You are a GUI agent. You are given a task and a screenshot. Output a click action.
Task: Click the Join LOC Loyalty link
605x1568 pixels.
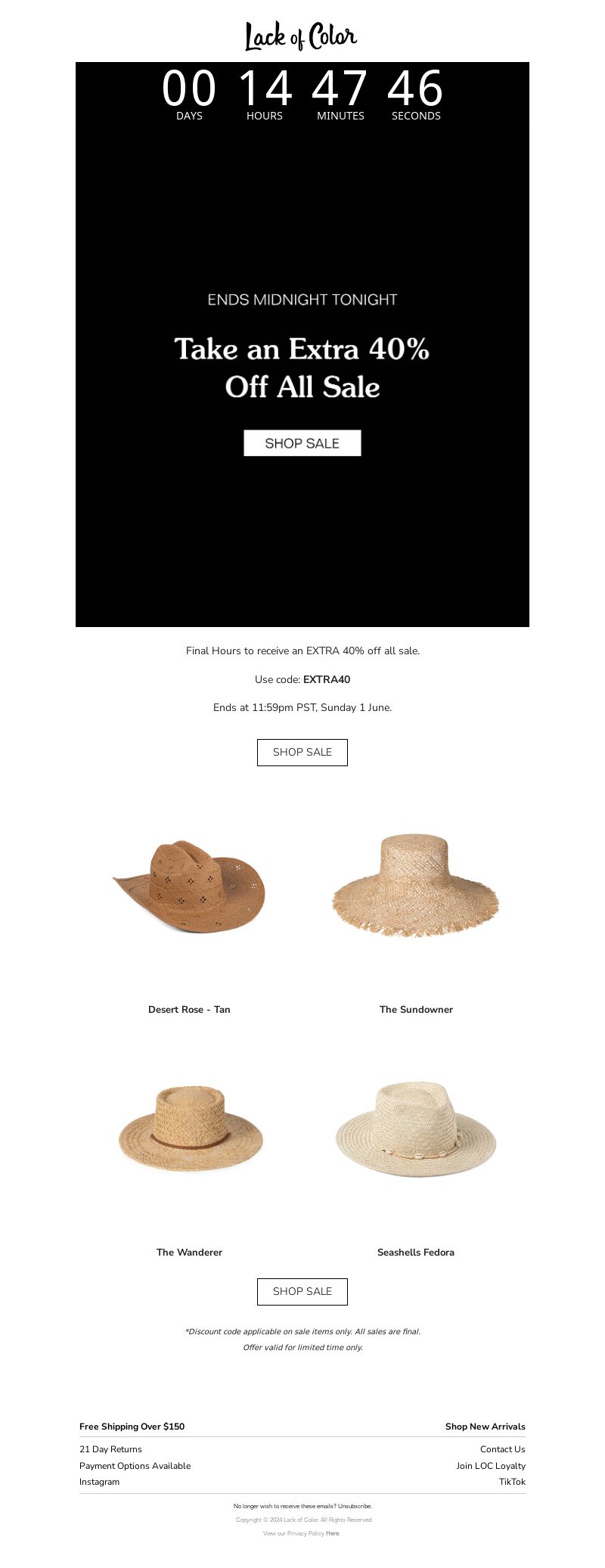491,1466
